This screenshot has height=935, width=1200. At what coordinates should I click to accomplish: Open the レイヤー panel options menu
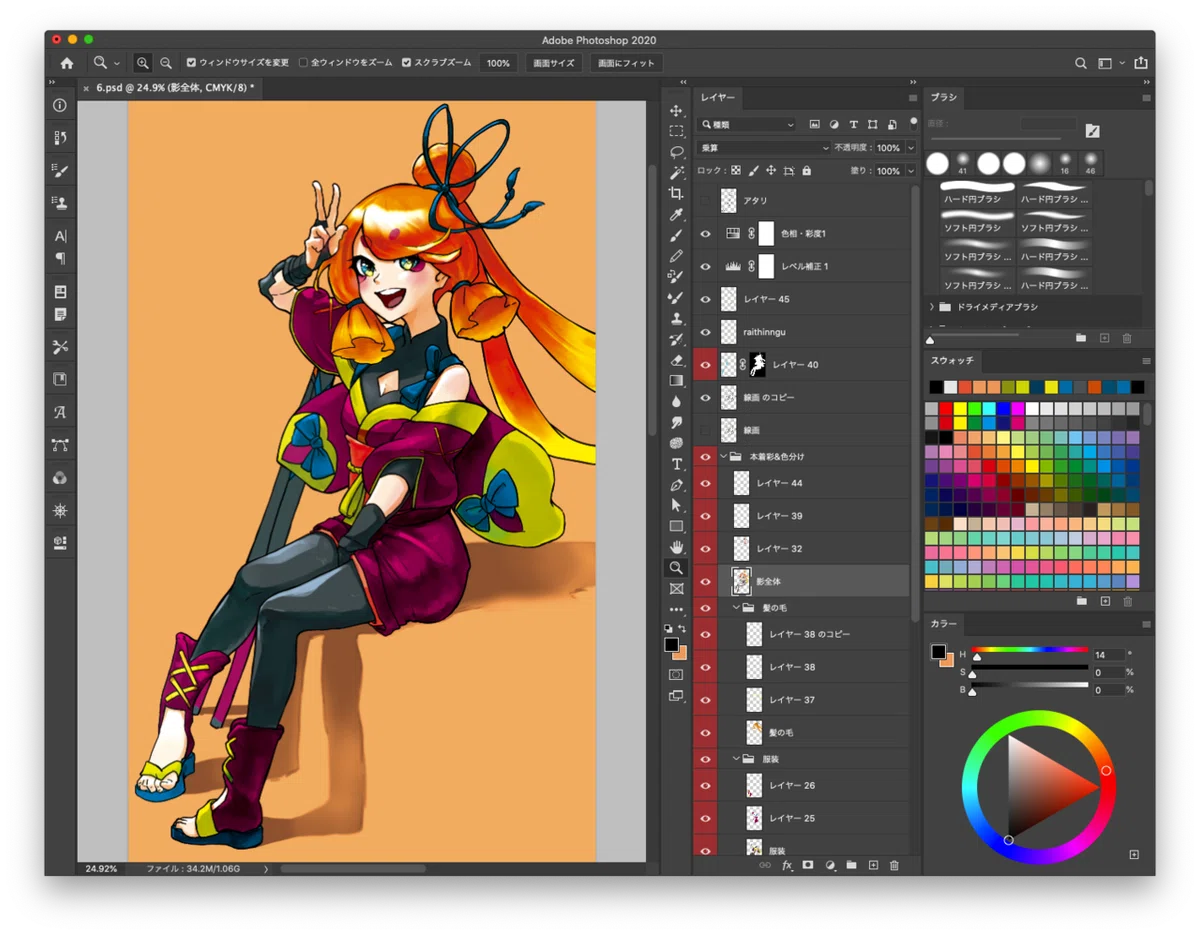tap(912, 98)
